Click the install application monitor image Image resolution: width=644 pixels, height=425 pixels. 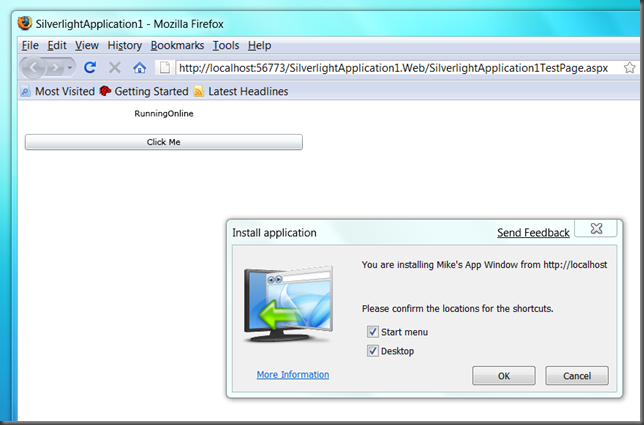pyautogui.click(x=288, y=304)
